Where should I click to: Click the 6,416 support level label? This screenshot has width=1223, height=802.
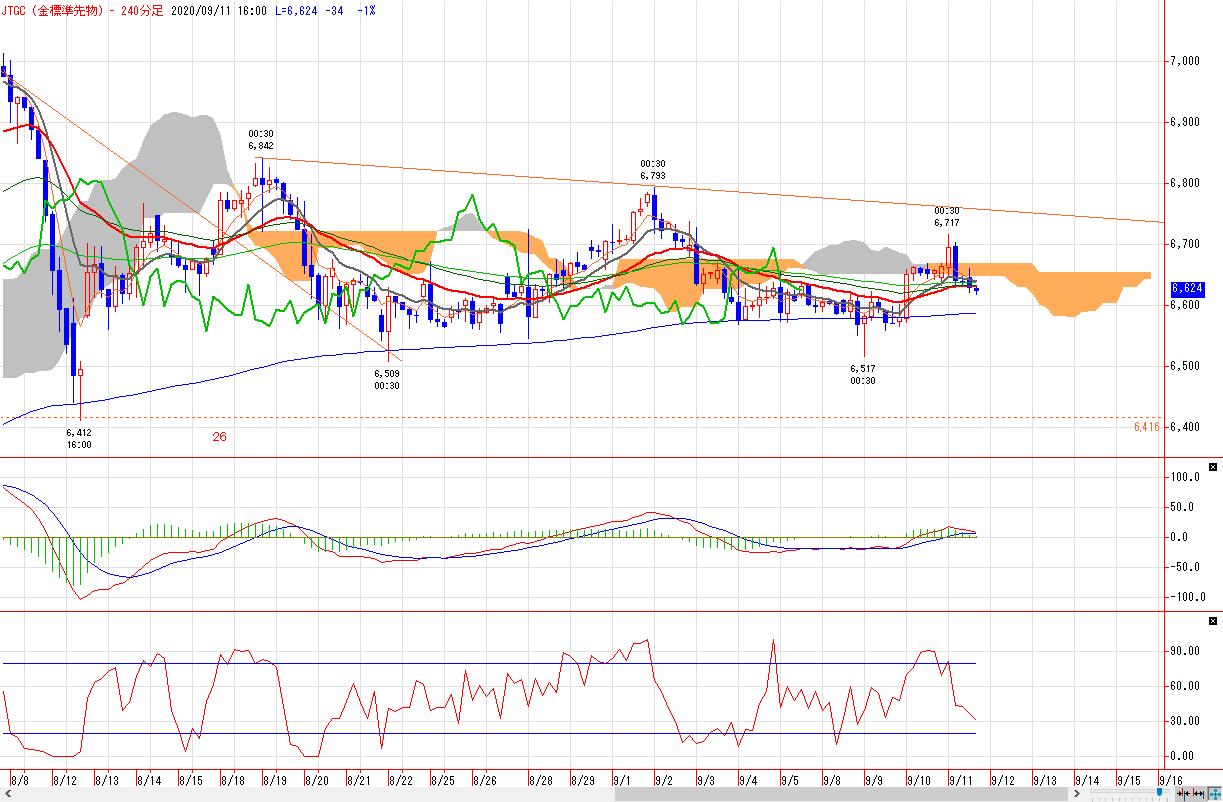pyautogui.click(x=1146, y=427)
